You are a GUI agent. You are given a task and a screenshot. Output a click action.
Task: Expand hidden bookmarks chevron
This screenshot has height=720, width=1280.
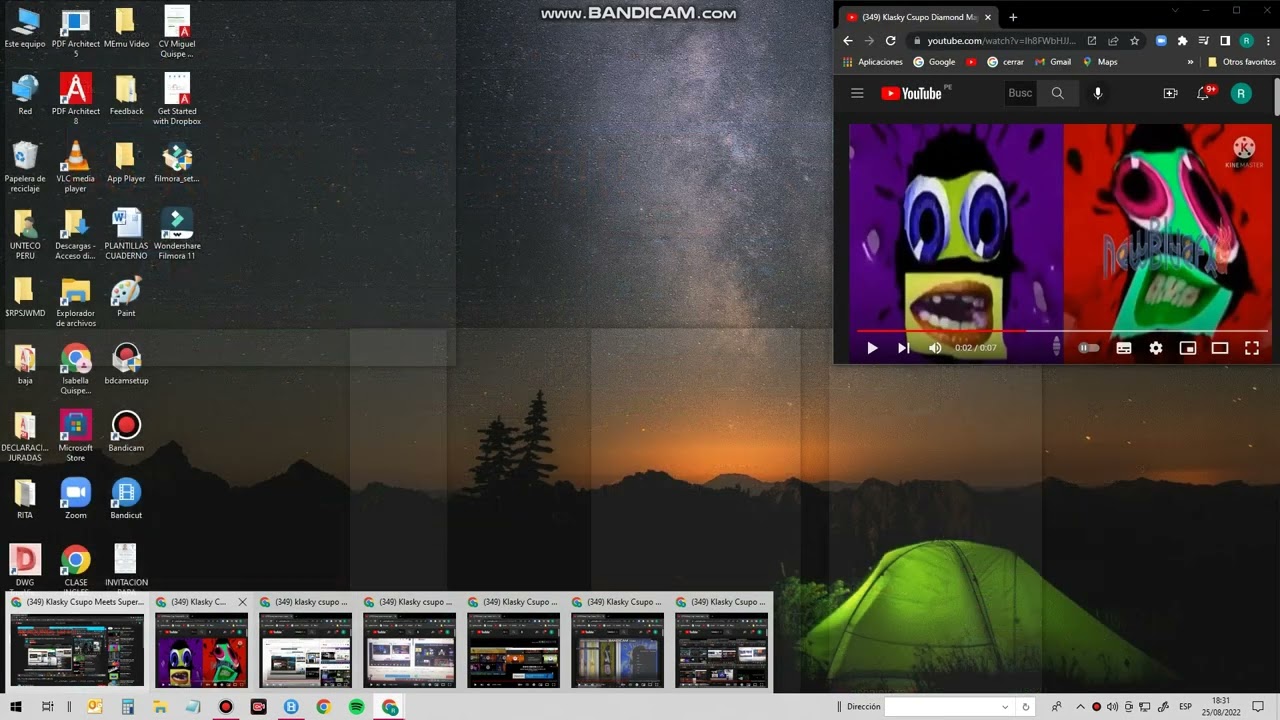coord(1190,62)
